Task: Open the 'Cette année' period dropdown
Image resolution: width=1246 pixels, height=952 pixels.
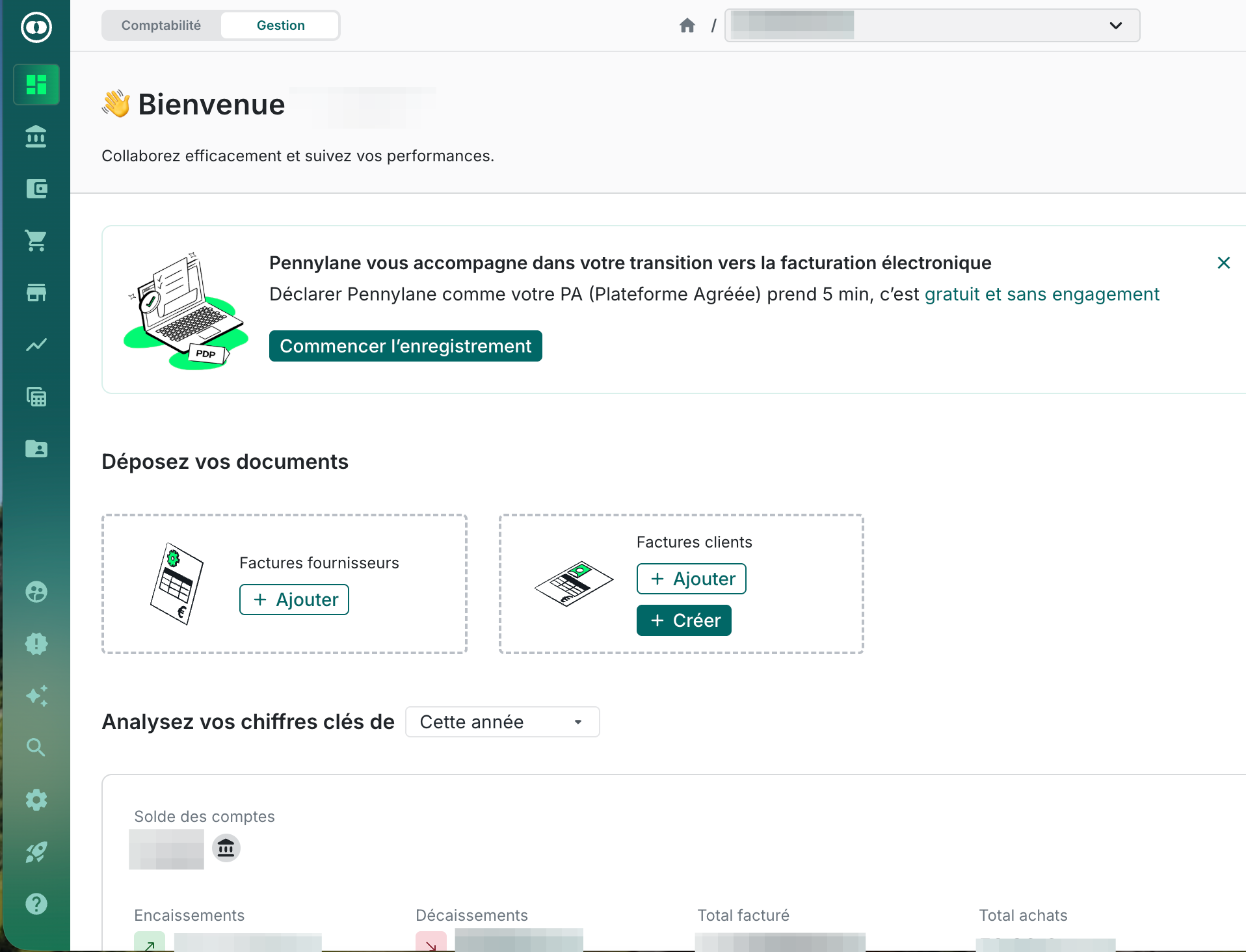Action: click(502, 721)
